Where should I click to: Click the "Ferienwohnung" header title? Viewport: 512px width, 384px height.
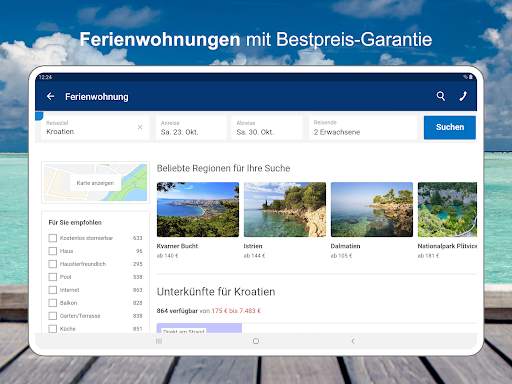[x=97, y=97]
